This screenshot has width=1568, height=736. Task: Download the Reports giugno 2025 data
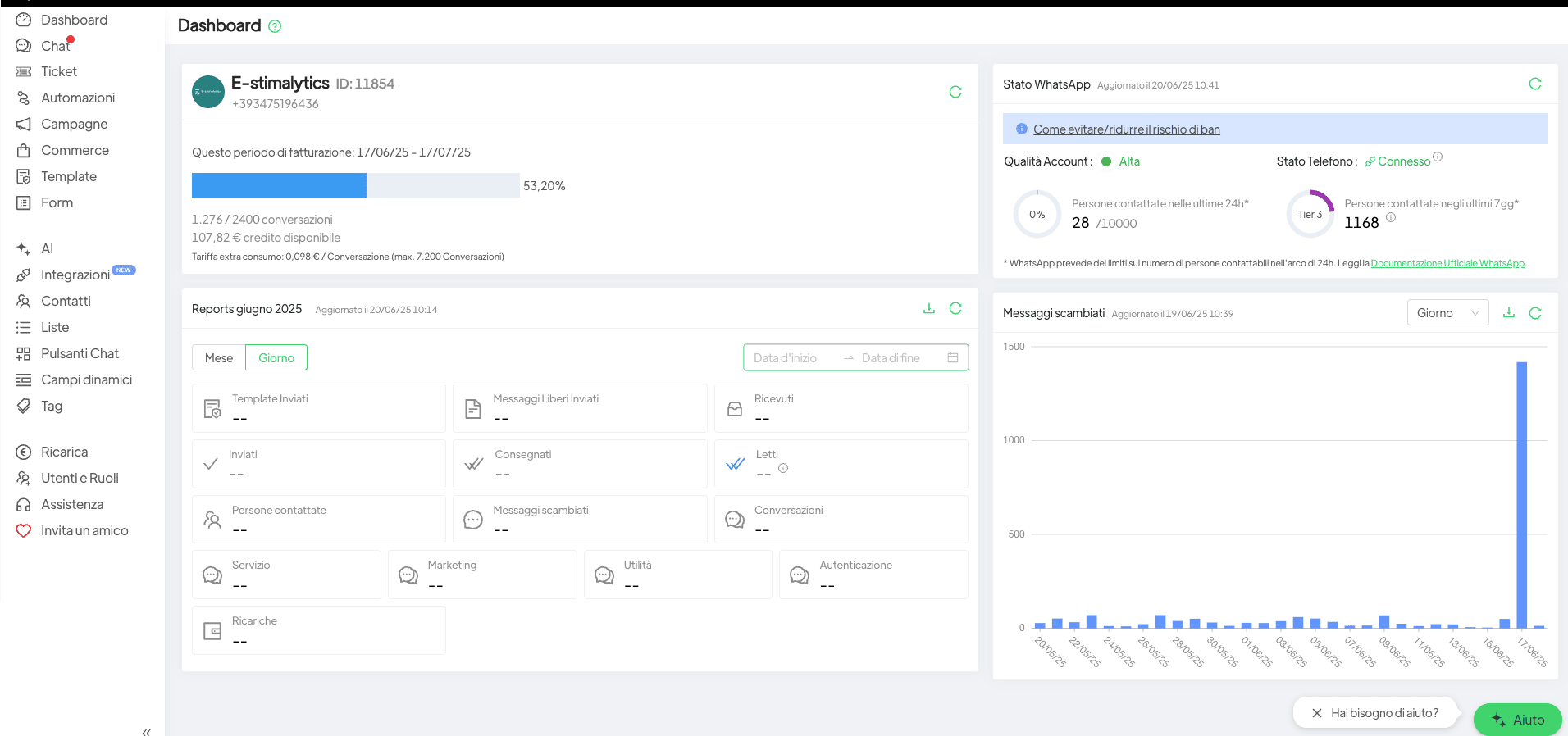coord(929,308)
